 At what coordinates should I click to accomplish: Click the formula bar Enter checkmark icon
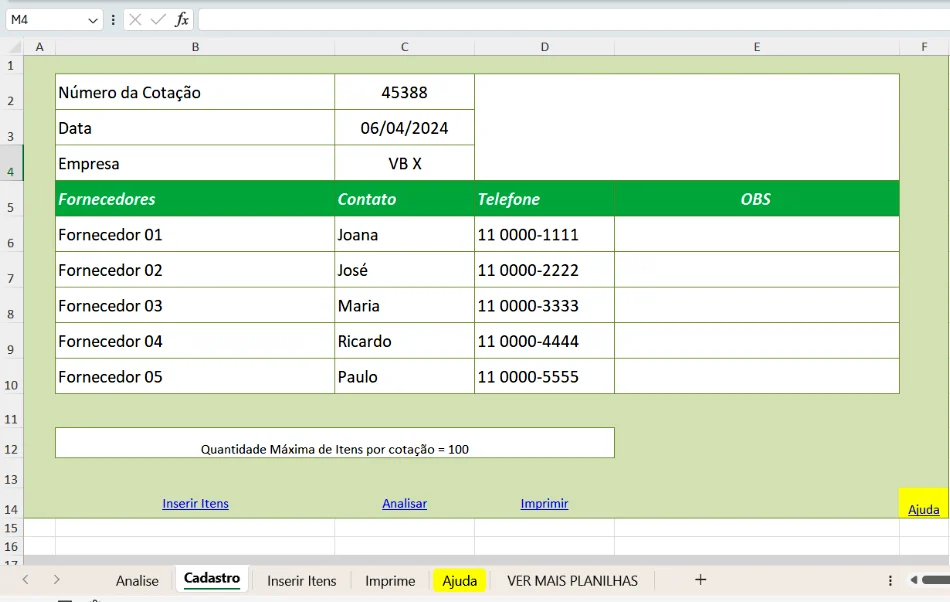coord(158,20)
